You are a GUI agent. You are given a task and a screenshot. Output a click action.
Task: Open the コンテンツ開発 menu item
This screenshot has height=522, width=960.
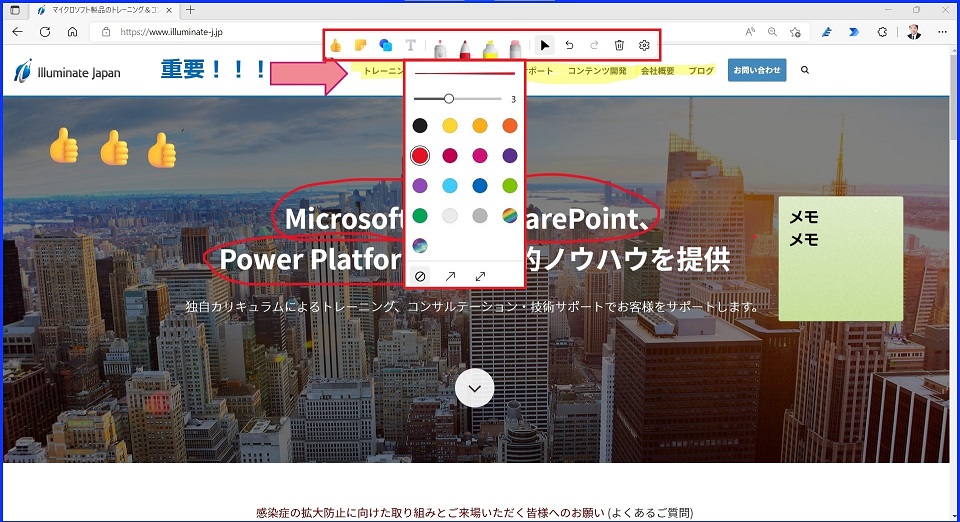597,71
